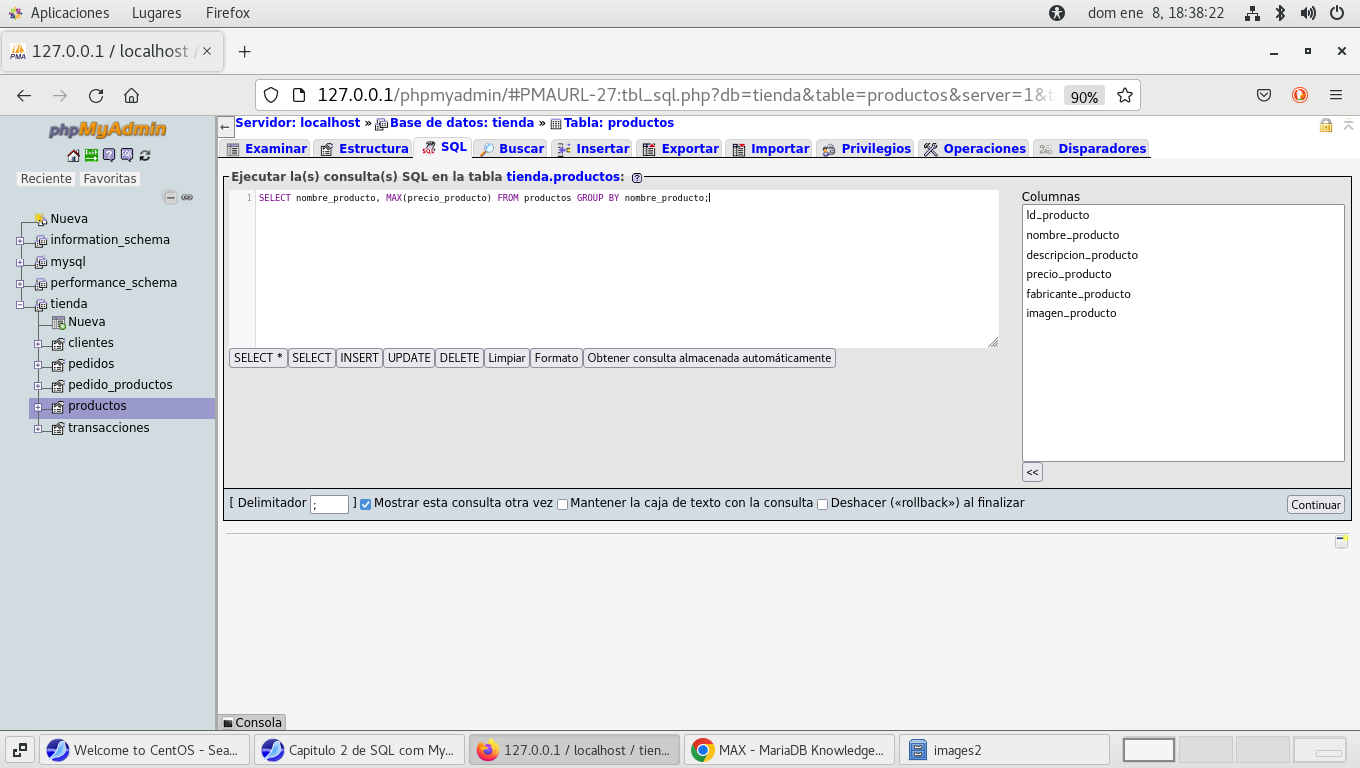Viewport: 1360px width, 768px height.
Task: Enable the rollback al finalizar checkbox
Action: point(822,504)
